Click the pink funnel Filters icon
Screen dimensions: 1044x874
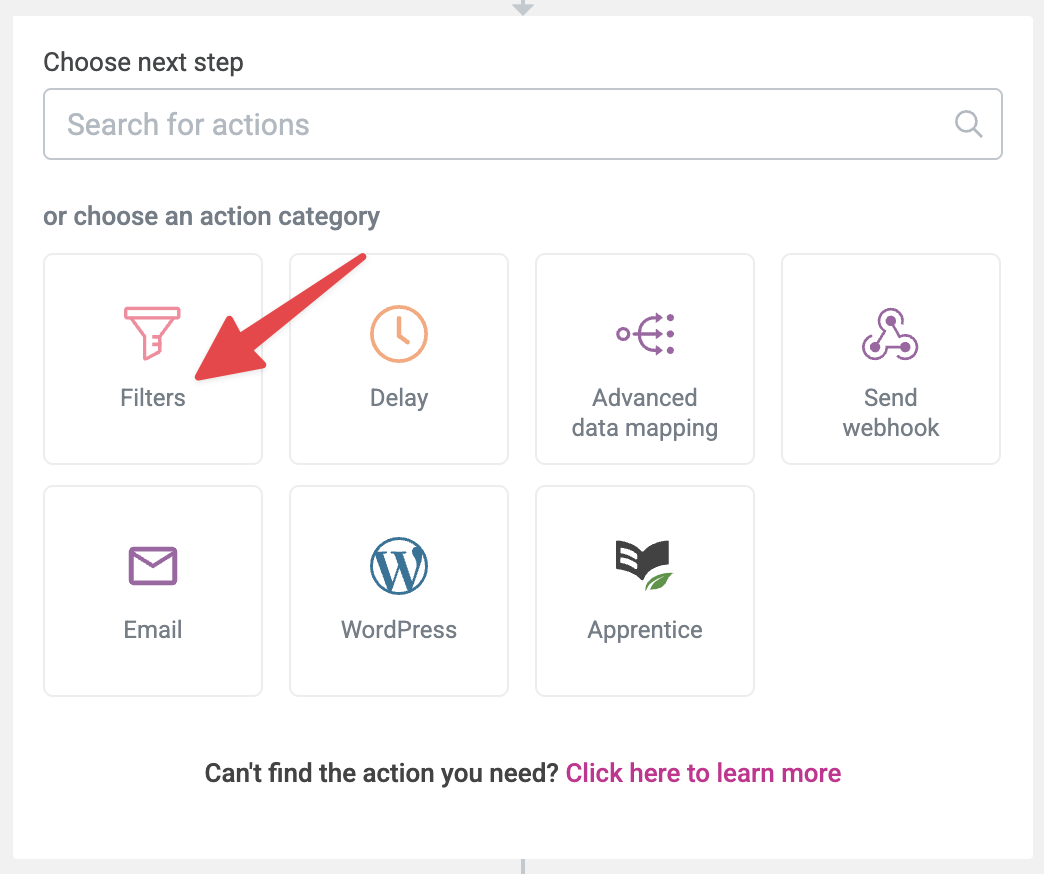[x=152, y=332]
